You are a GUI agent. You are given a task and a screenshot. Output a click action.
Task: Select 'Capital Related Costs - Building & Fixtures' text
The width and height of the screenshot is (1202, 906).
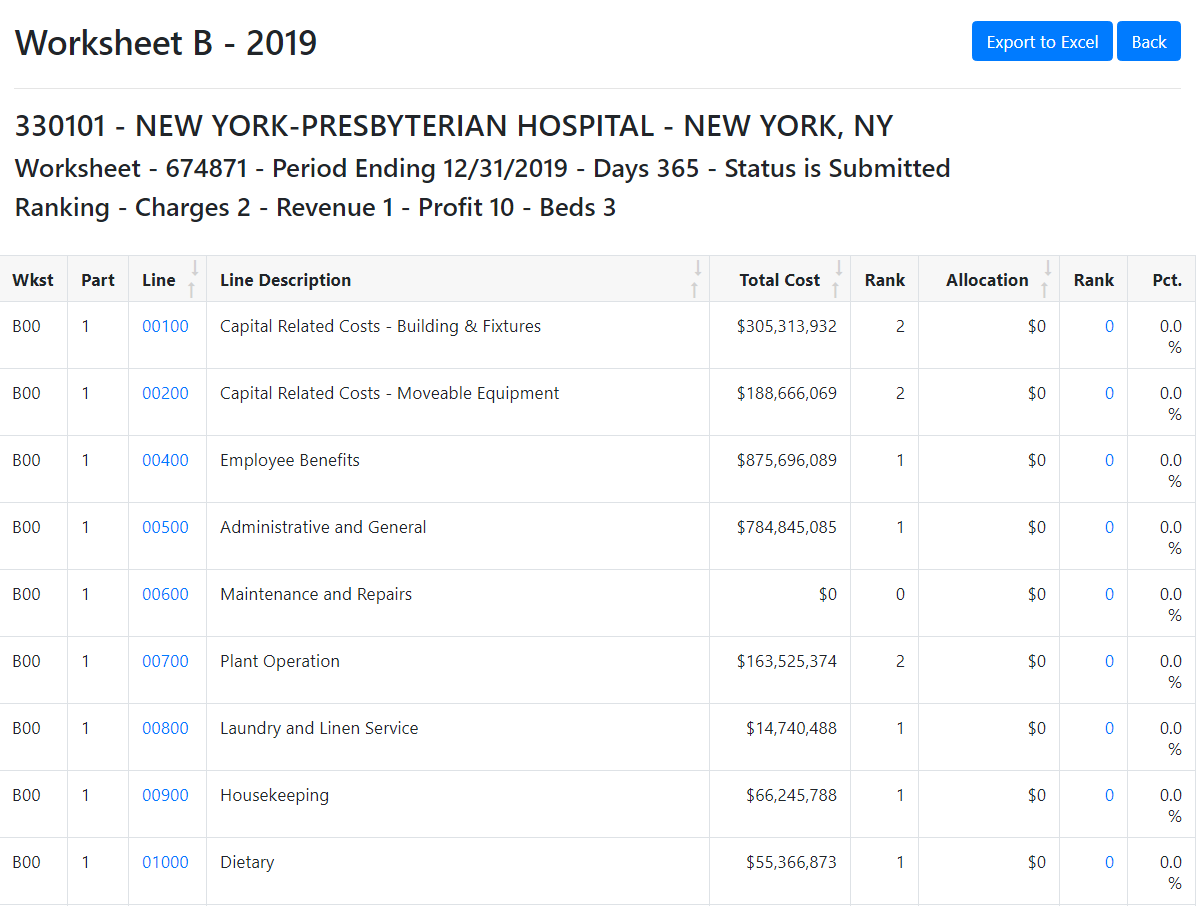click(x=380, y=326)
